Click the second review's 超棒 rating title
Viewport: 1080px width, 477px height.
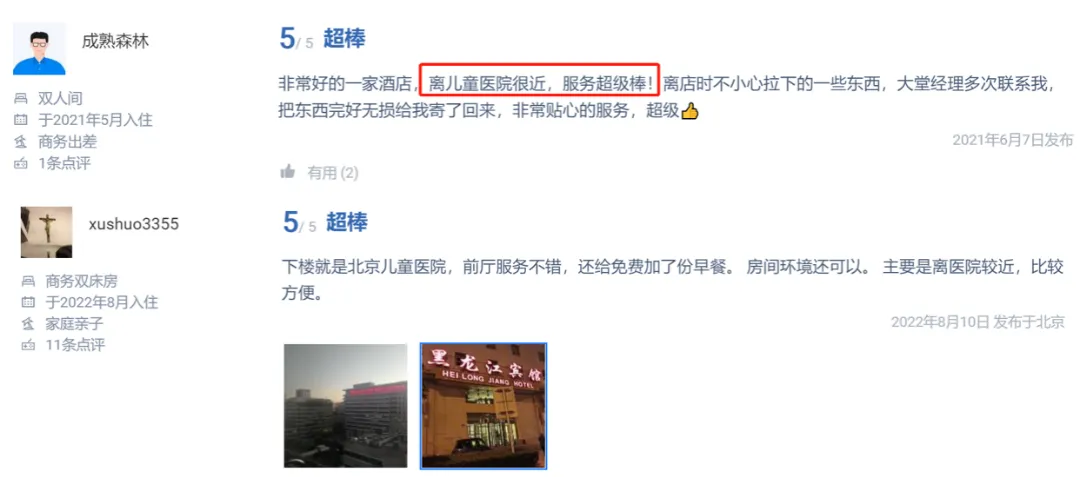click(346, 222)
